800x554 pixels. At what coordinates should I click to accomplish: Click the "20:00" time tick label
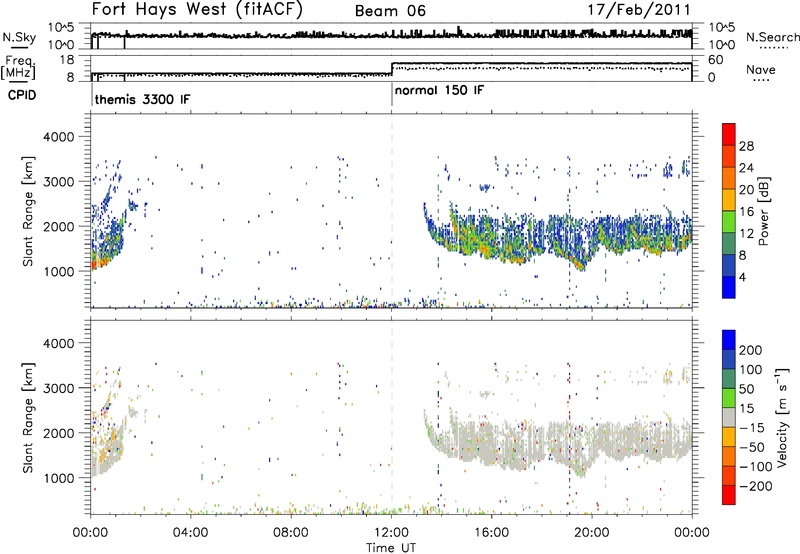pos(592,533)
